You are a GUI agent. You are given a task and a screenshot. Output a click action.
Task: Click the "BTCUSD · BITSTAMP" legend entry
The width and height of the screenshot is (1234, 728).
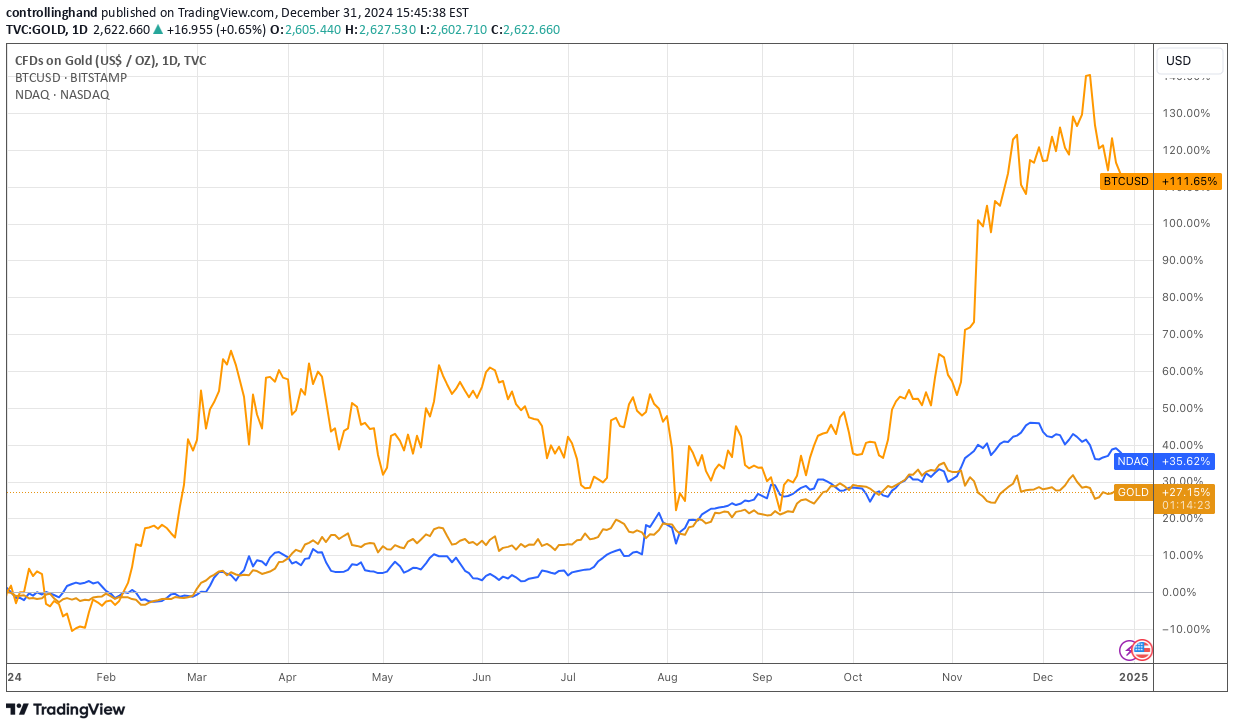[70, 77]
